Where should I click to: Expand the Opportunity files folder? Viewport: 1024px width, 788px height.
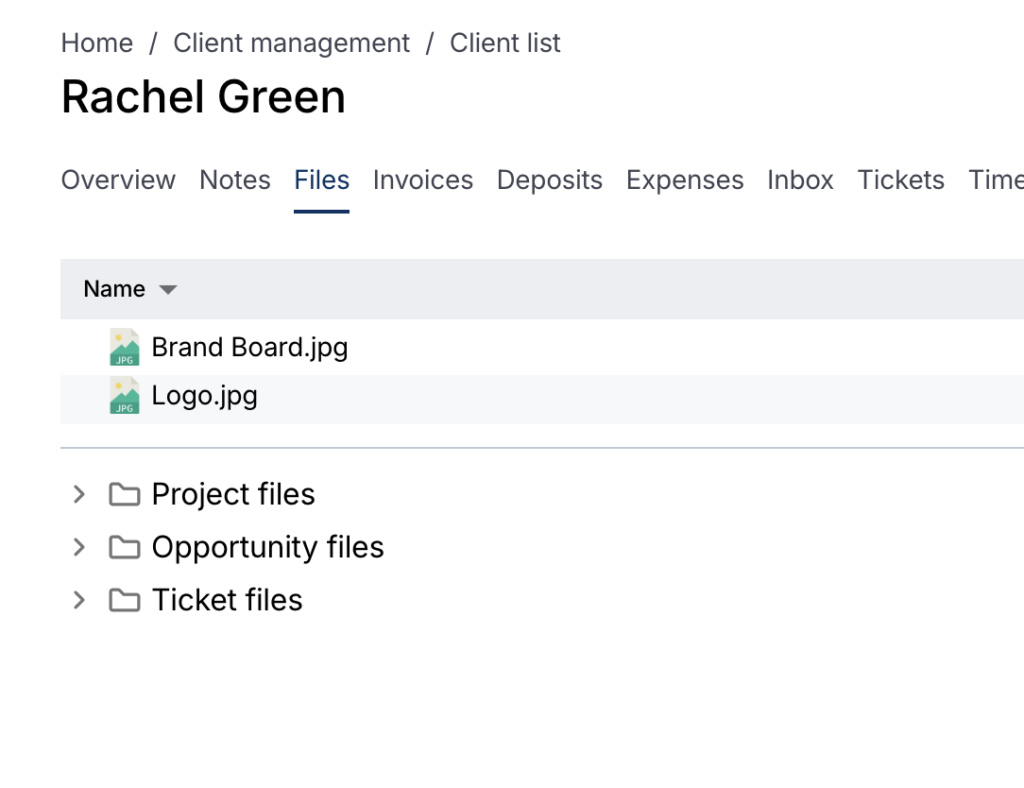78,547
